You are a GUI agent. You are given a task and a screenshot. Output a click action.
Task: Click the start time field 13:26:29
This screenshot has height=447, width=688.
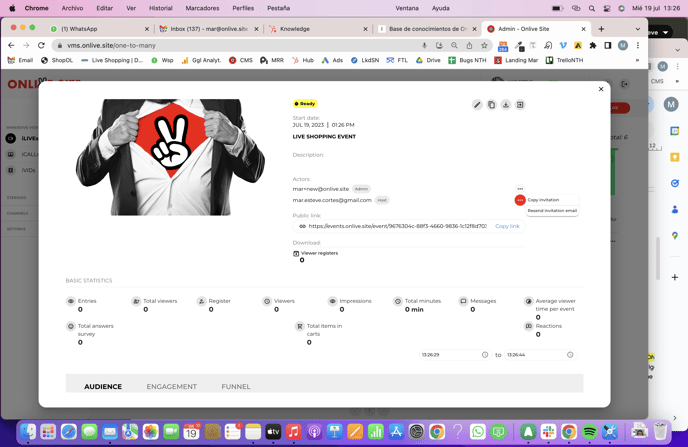(455, 354)
